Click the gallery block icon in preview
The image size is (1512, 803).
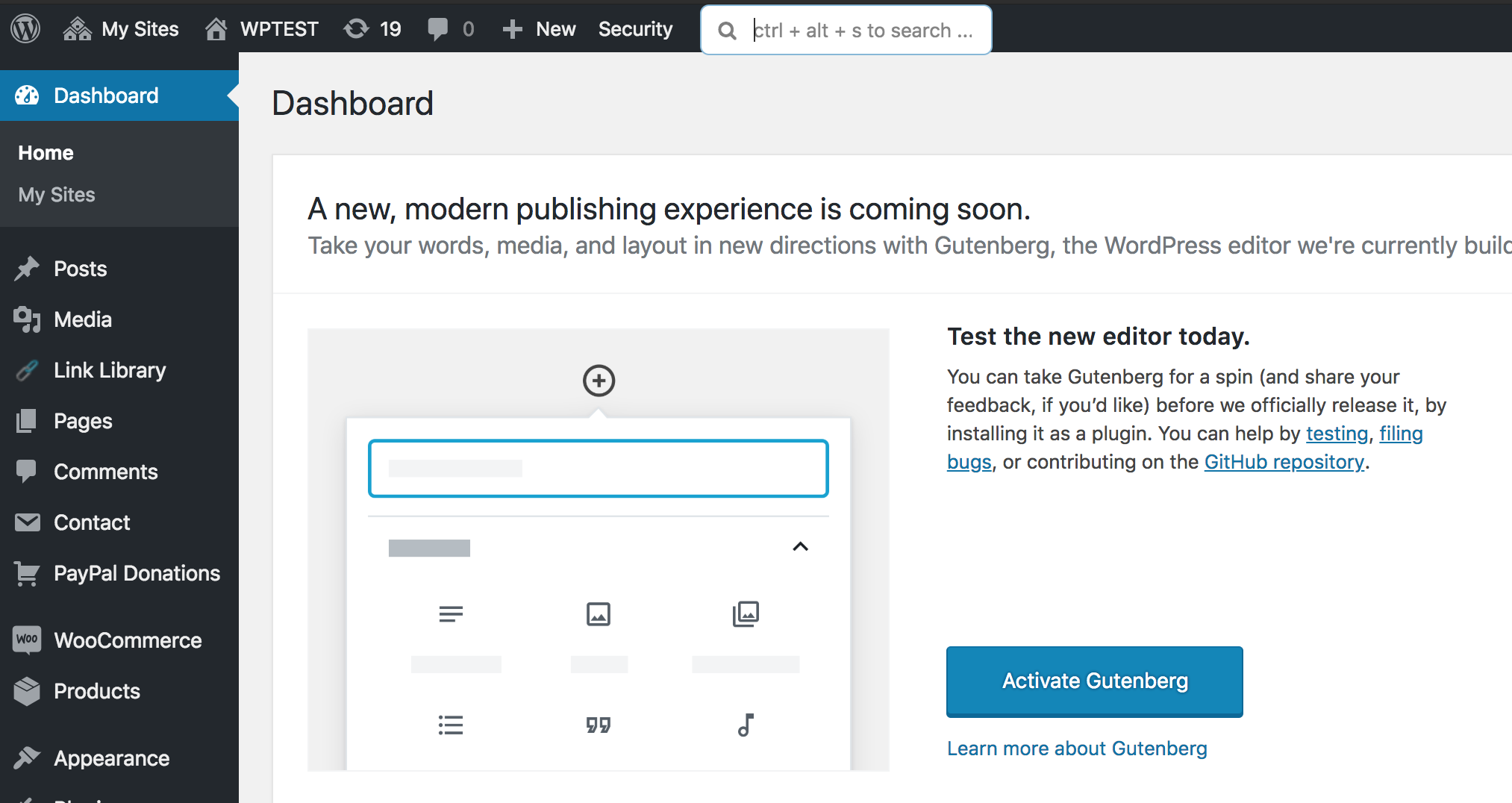point(746,614)
